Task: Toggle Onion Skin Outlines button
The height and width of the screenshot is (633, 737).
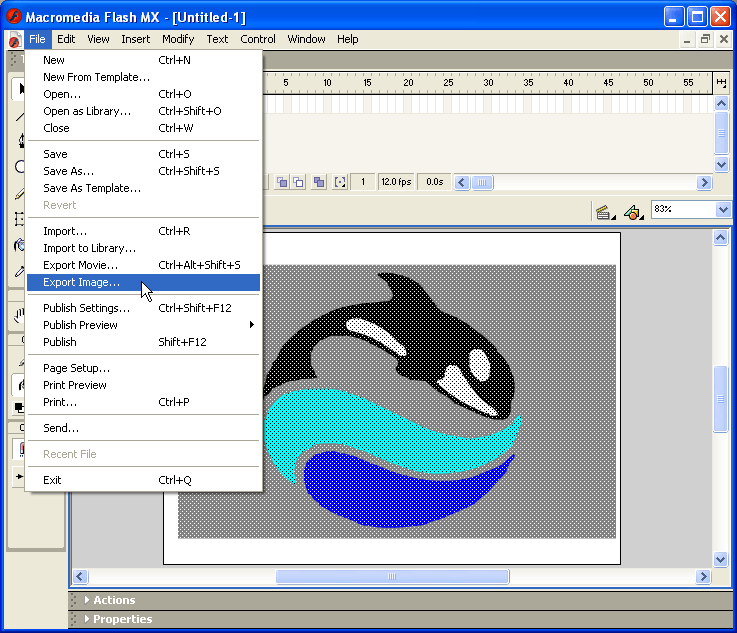Action: (298, 182)
